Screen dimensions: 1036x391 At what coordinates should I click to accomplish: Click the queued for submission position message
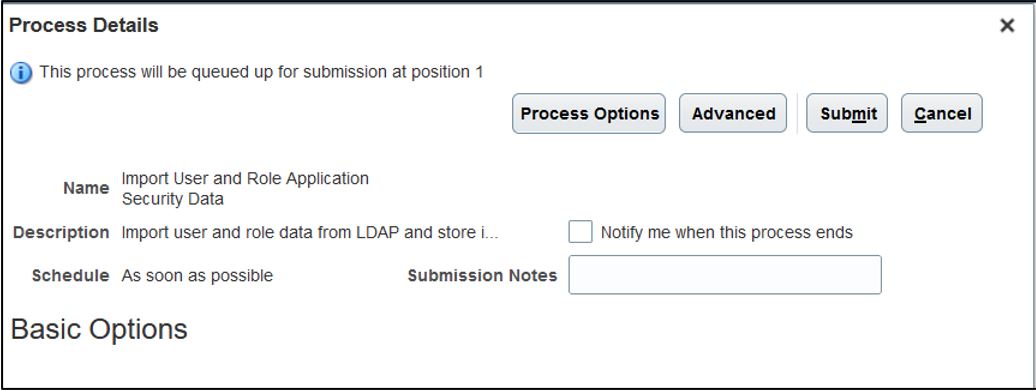(x=261, y=72)
